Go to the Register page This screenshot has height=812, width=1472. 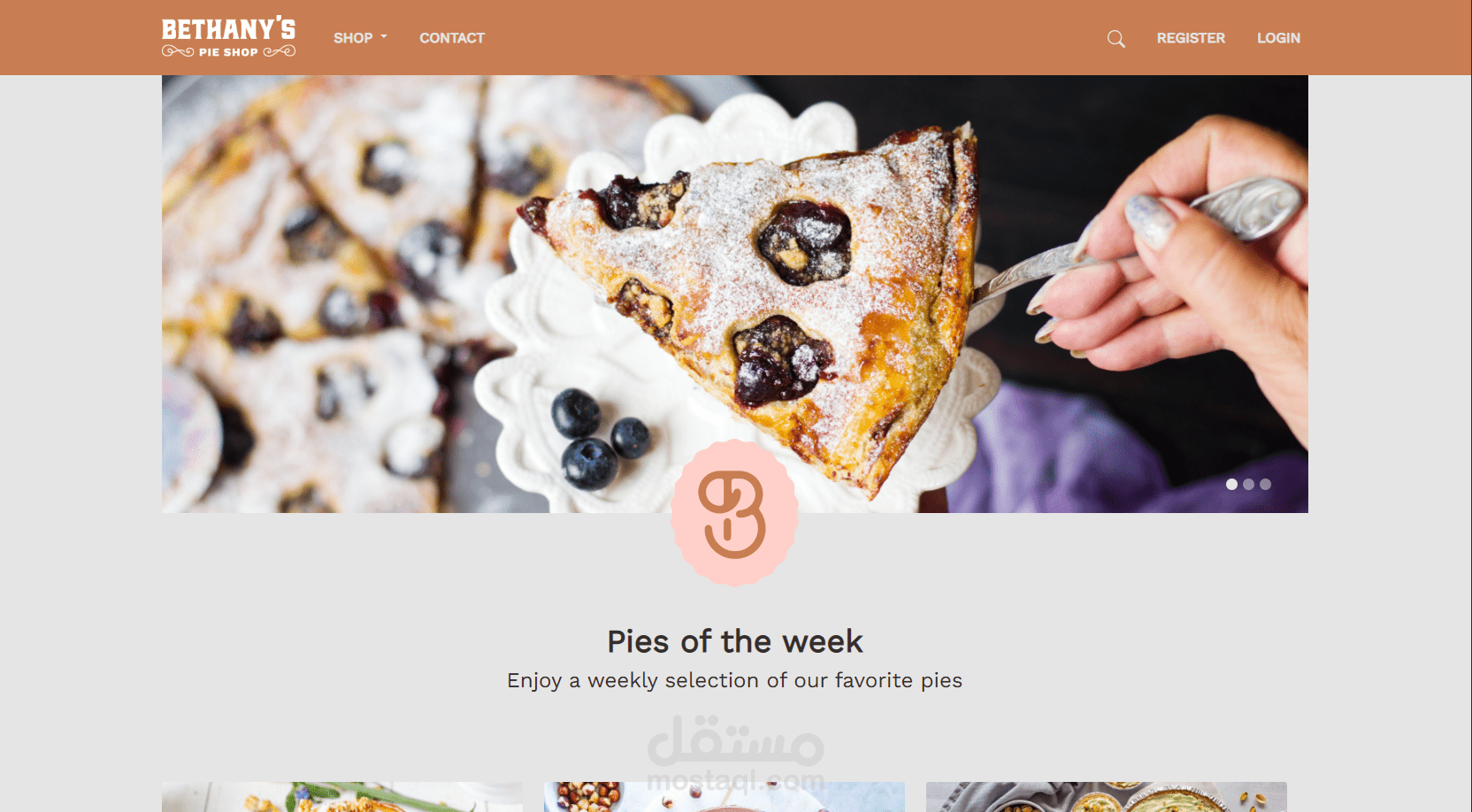1191,38
